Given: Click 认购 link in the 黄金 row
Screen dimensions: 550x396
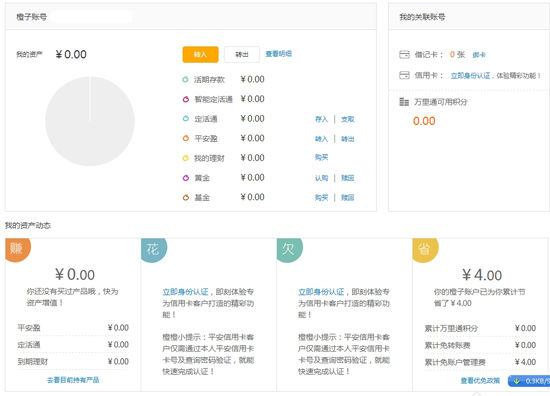Looking at the screenshot, I should point(321,178).
